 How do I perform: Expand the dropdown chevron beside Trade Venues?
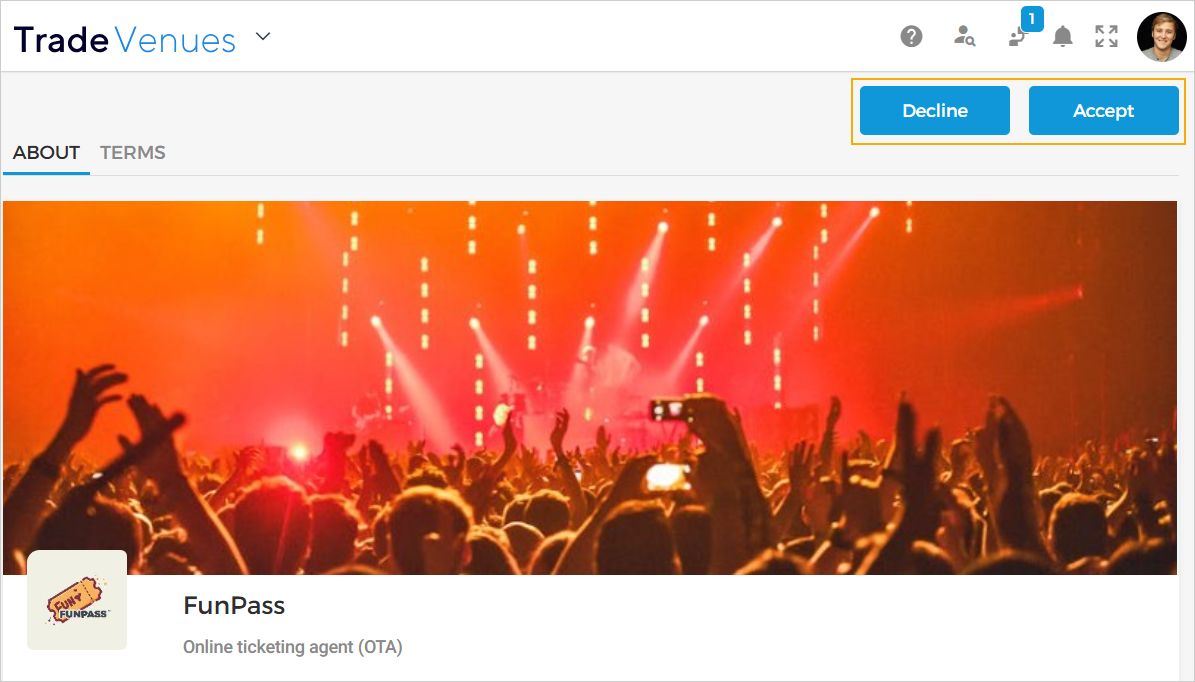point(263,38)
